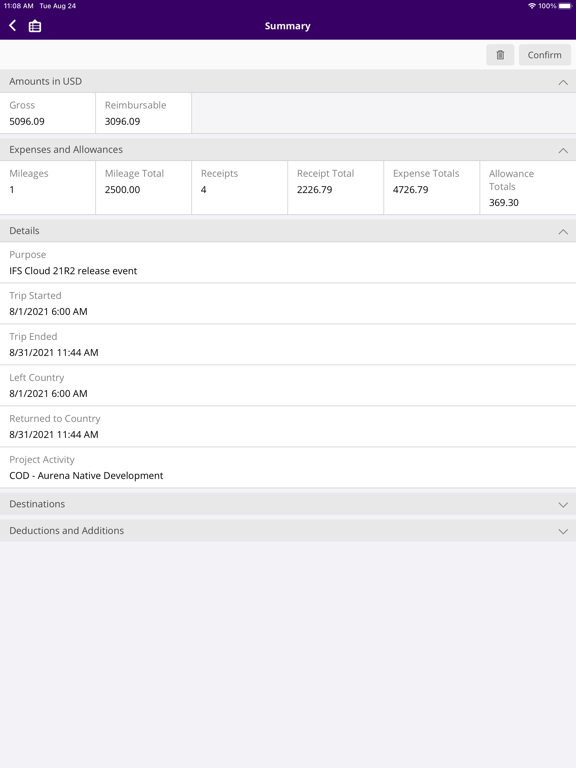The width and height of the screenshot is (576, 768).
Task: Delete report using trash can icon
Action: pos(500,55)
